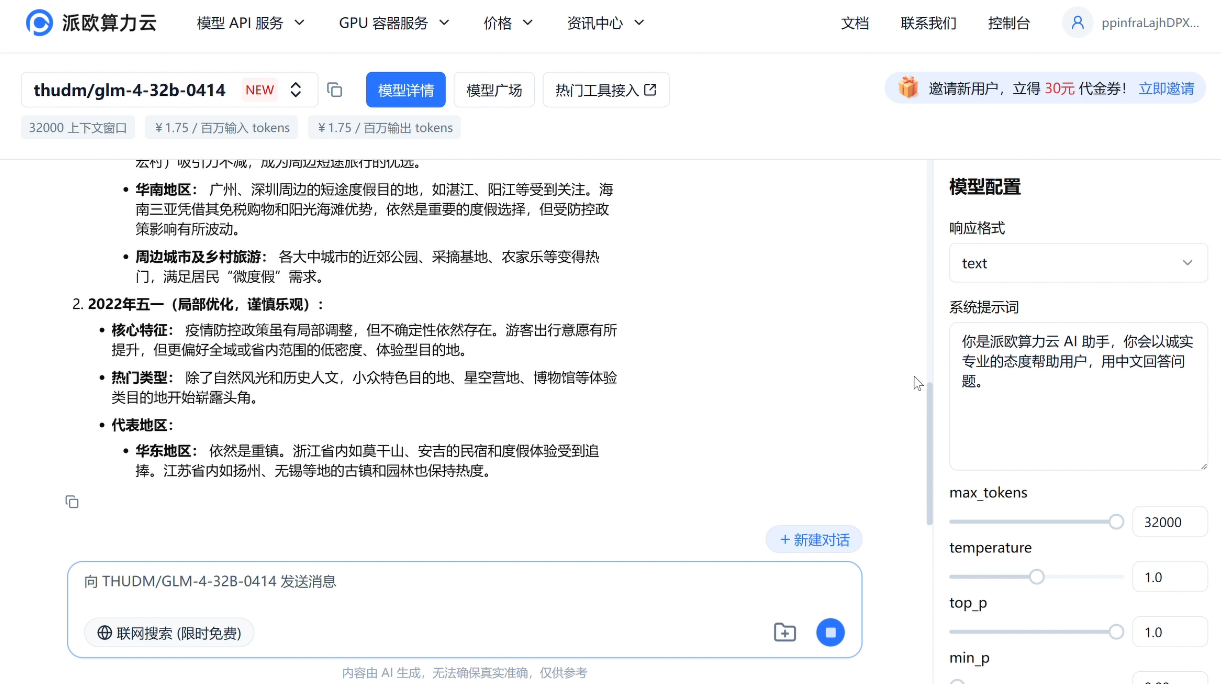Click the ¥1.75 / 百万输出 tokens tag

point(385,128)
